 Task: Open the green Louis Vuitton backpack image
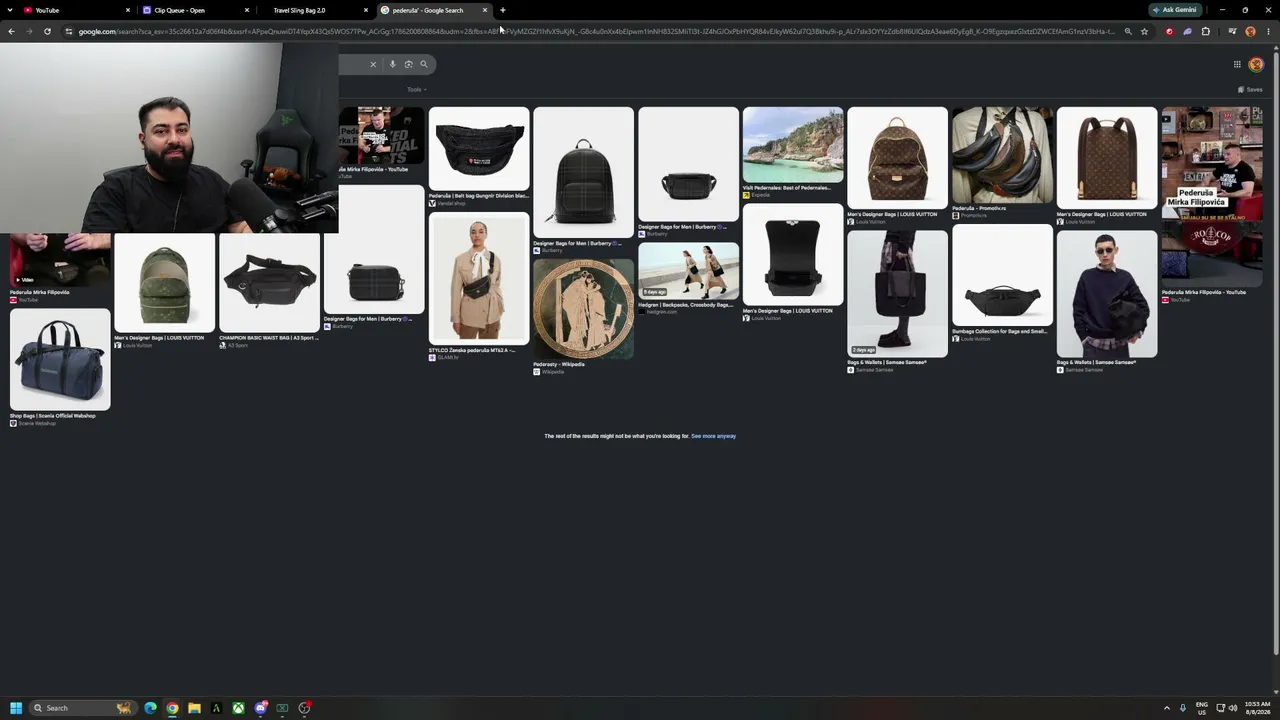coord(164,283)
